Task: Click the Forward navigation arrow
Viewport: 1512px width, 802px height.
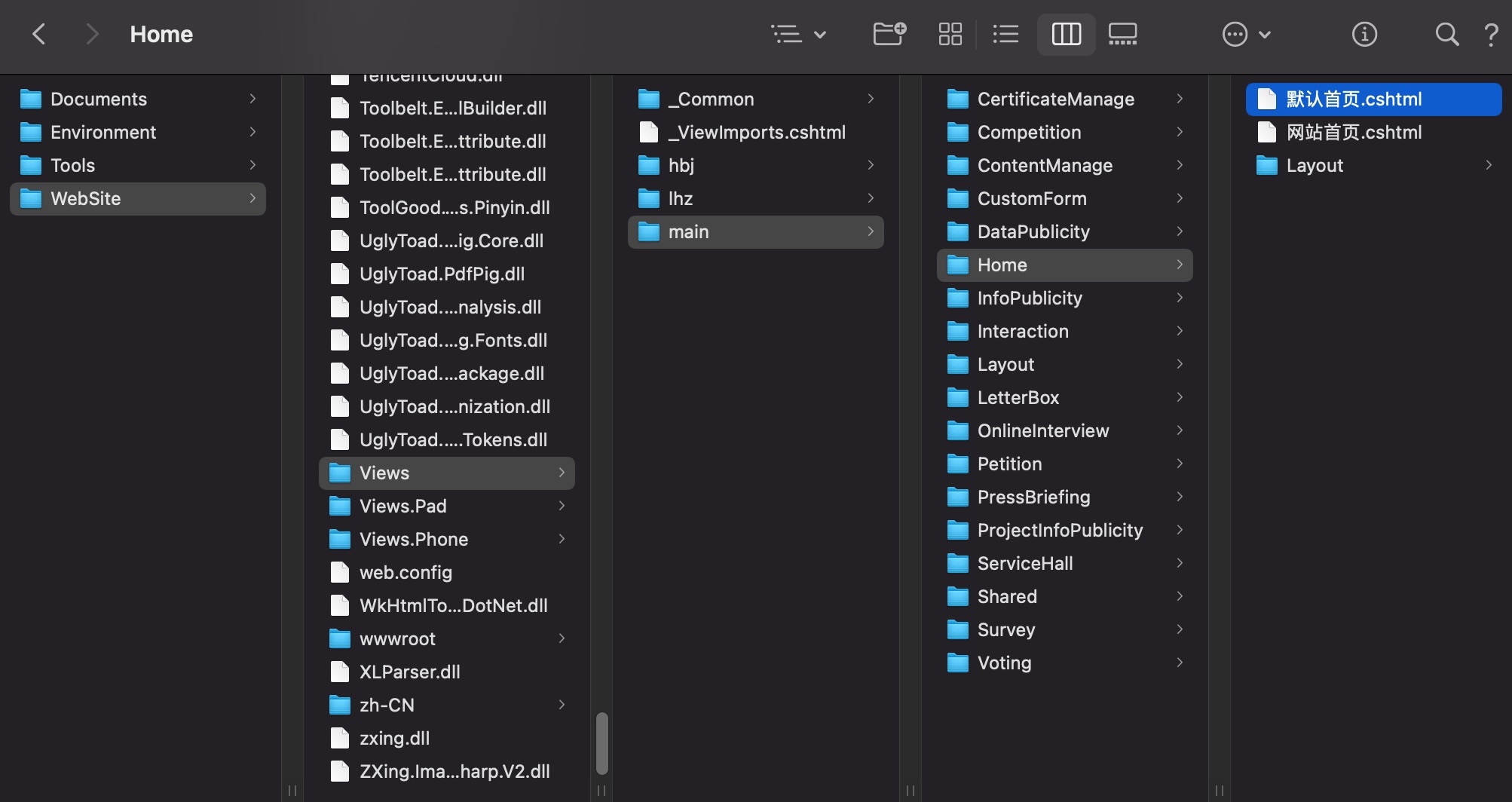Action: 92,34
